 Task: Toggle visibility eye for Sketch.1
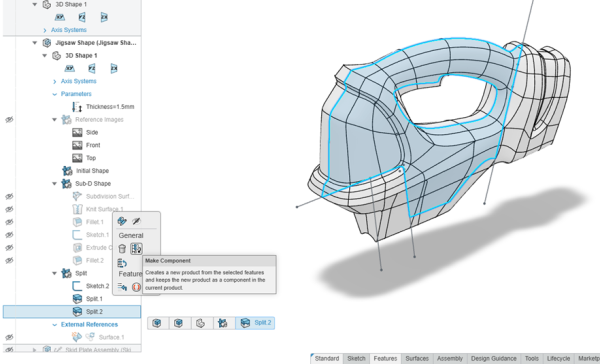(x=9, y=235)
